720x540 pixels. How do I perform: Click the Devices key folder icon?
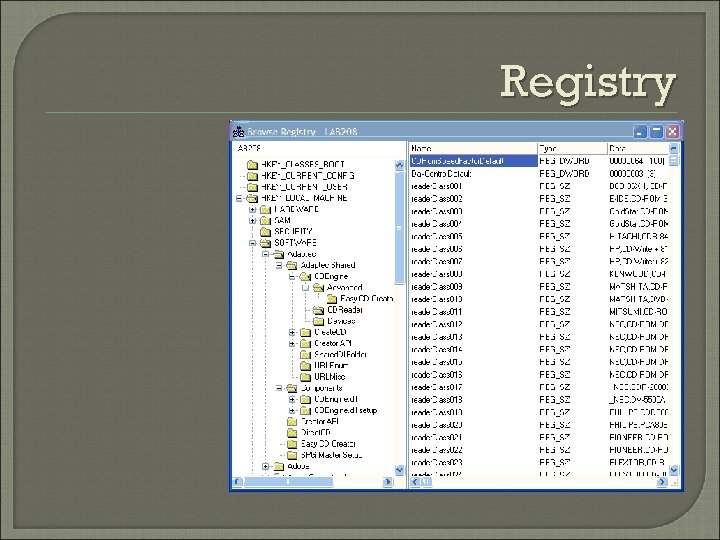pos(318,321)
